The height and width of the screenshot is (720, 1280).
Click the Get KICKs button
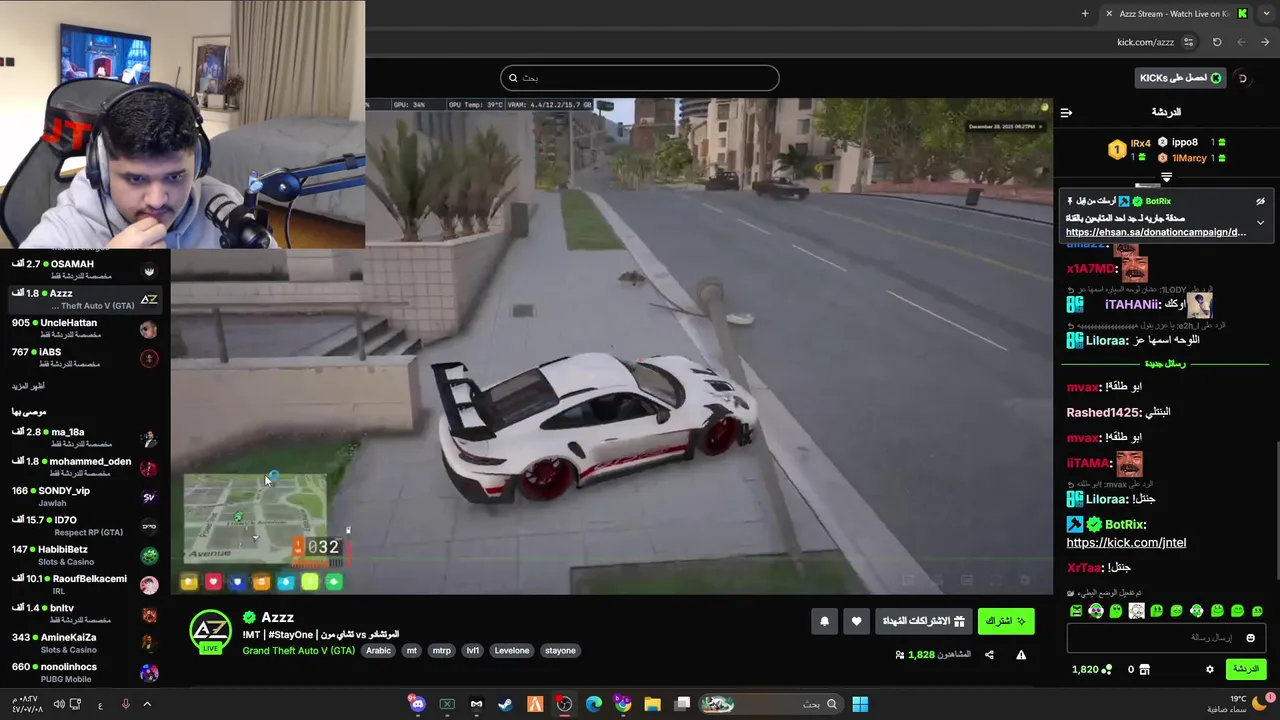[x=1180, y=78]
